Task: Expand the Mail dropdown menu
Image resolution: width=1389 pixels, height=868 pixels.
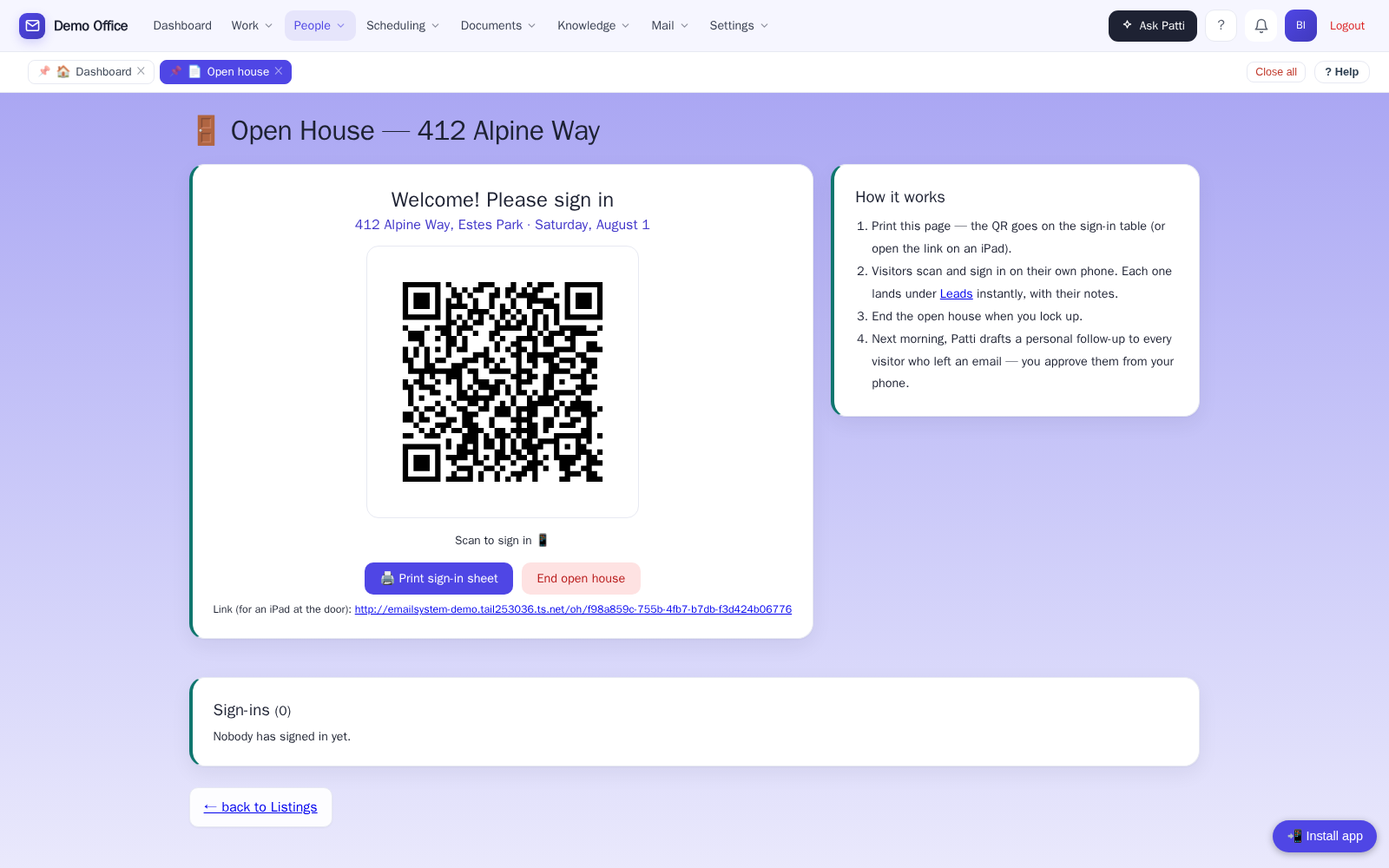Action: [x=670, y=26]
